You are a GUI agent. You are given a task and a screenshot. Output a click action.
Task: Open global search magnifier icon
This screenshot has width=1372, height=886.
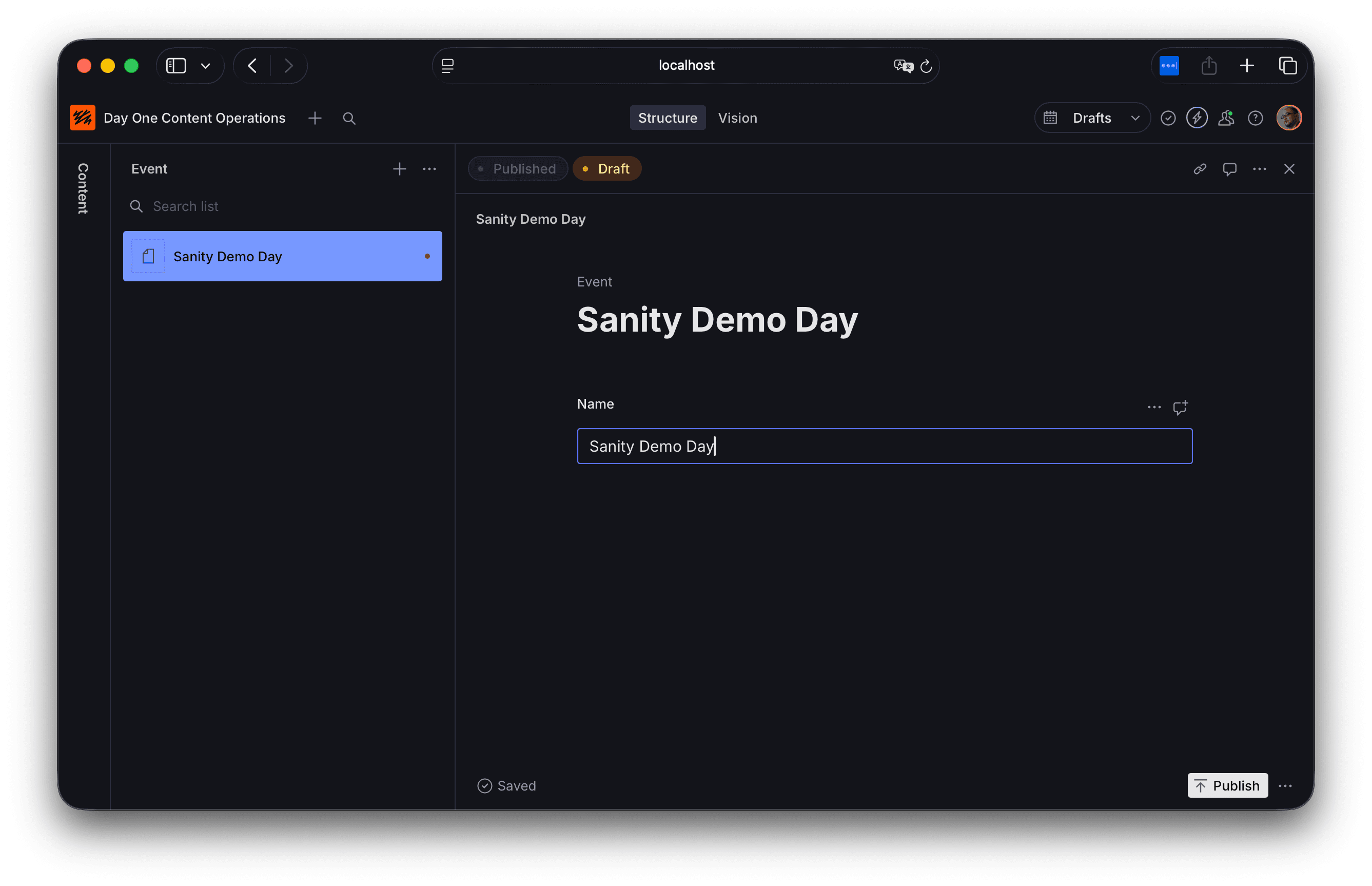(349, 119)
